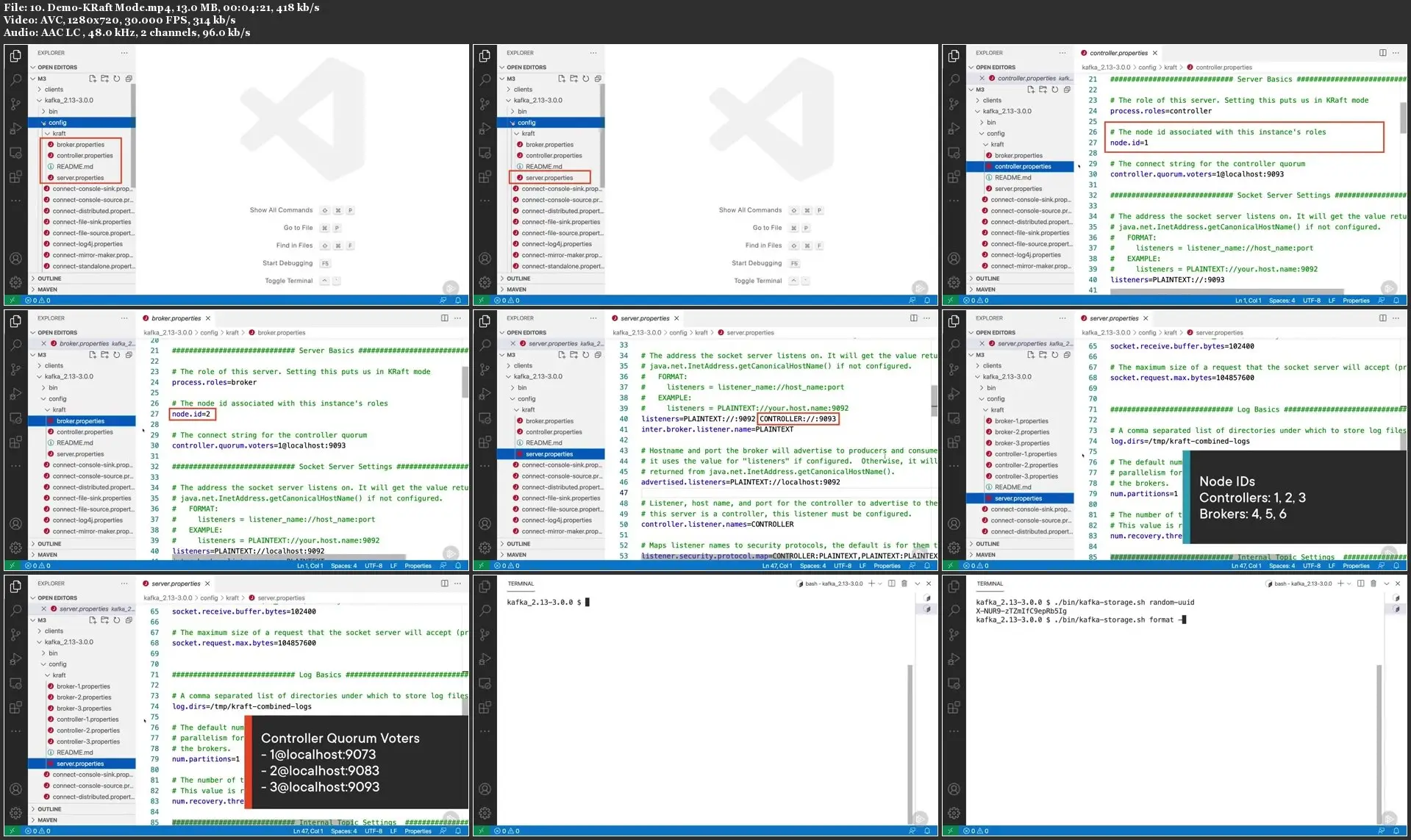Image resolution: width=1411 pixels, height=840 pixels.
Task: Toggle panel size chevron in kafka-storage.sh terminal
Action: [x=1386, y=584]
